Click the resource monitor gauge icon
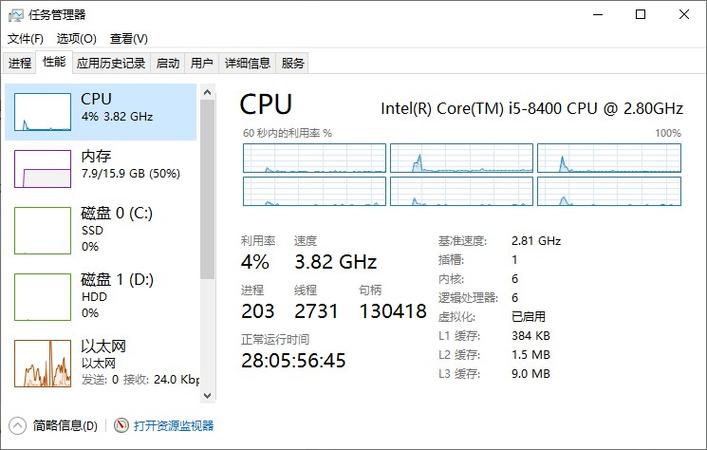This screenshot has height=450, width=707. (x=121, y=425)
